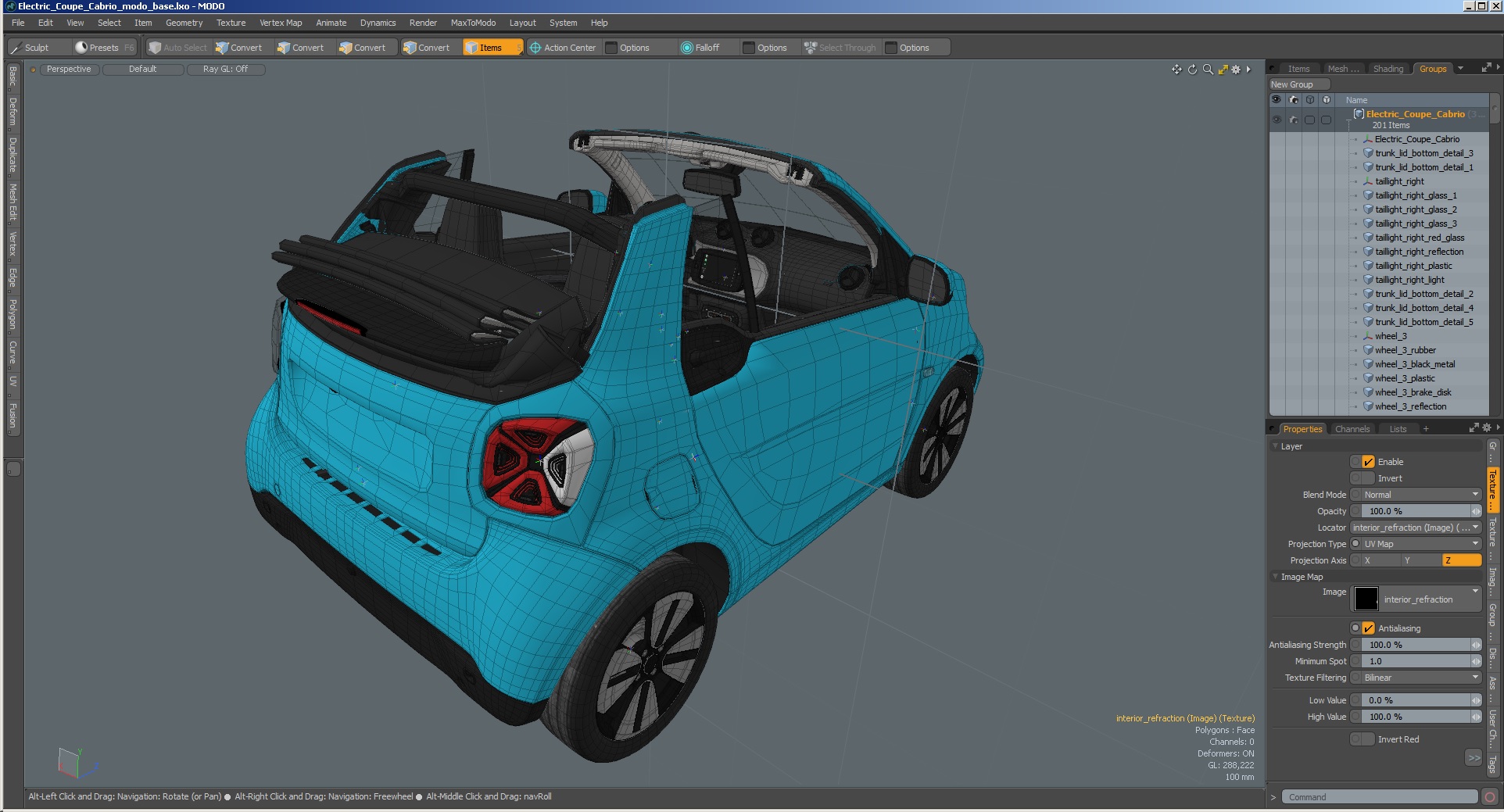The height and width of the screenshot is (812, 1504).
Task: Click the interior_refraction image thumbnail
Action: coord(1366,599)
